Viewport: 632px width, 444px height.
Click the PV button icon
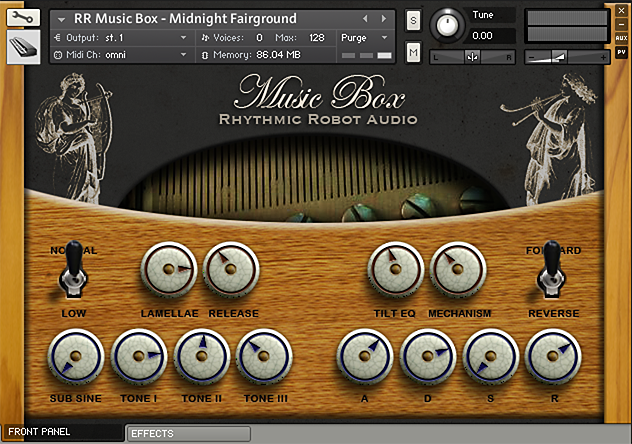[x=621, y=52]
